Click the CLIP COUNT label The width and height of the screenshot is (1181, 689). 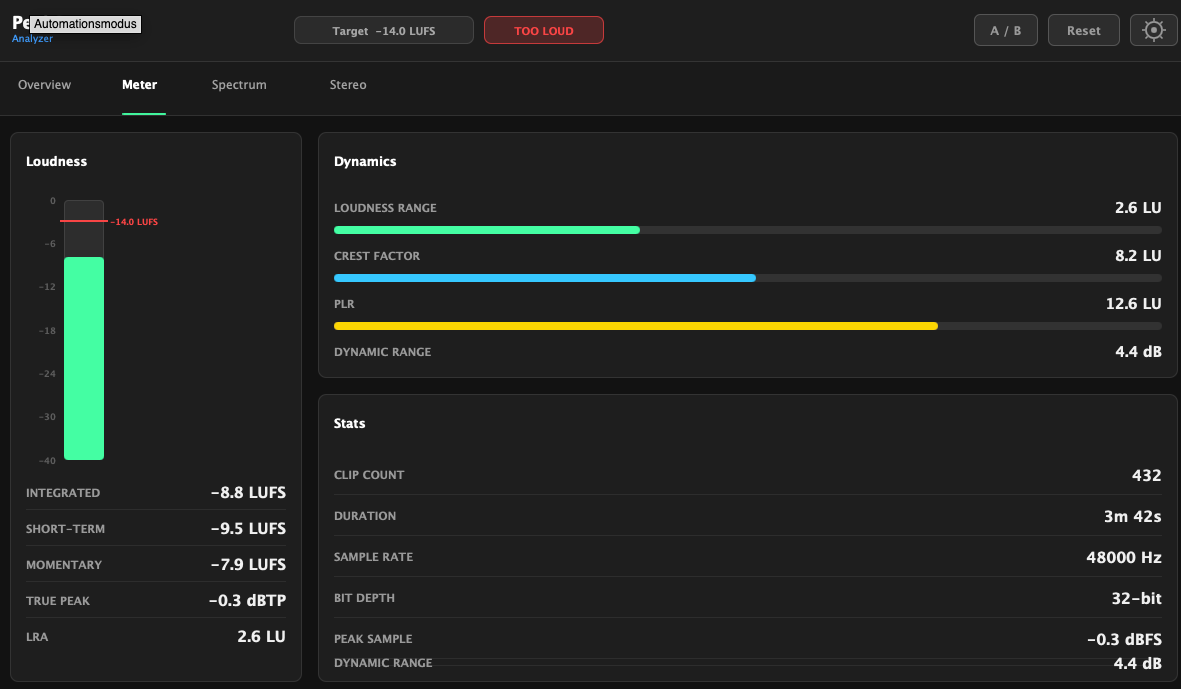[x=369, y=475]
